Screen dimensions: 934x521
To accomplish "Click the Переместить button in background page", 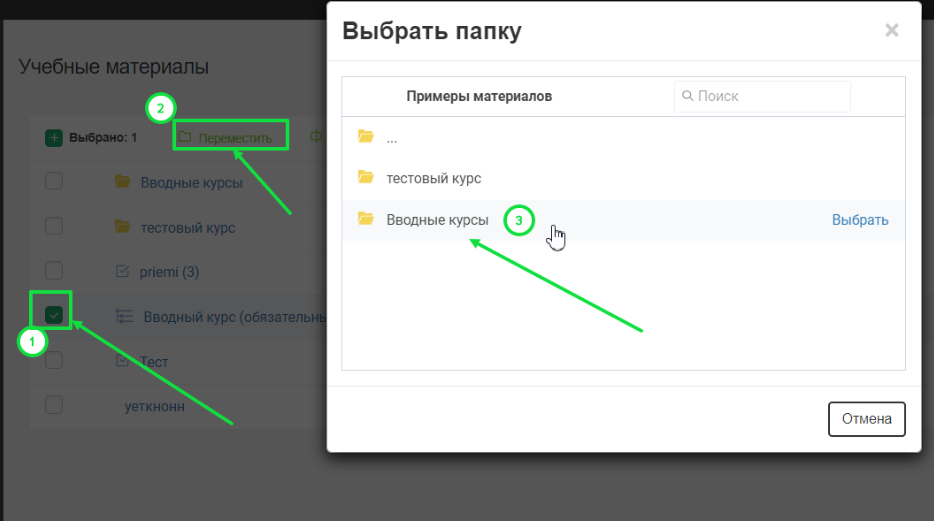I will pos(226,138).
